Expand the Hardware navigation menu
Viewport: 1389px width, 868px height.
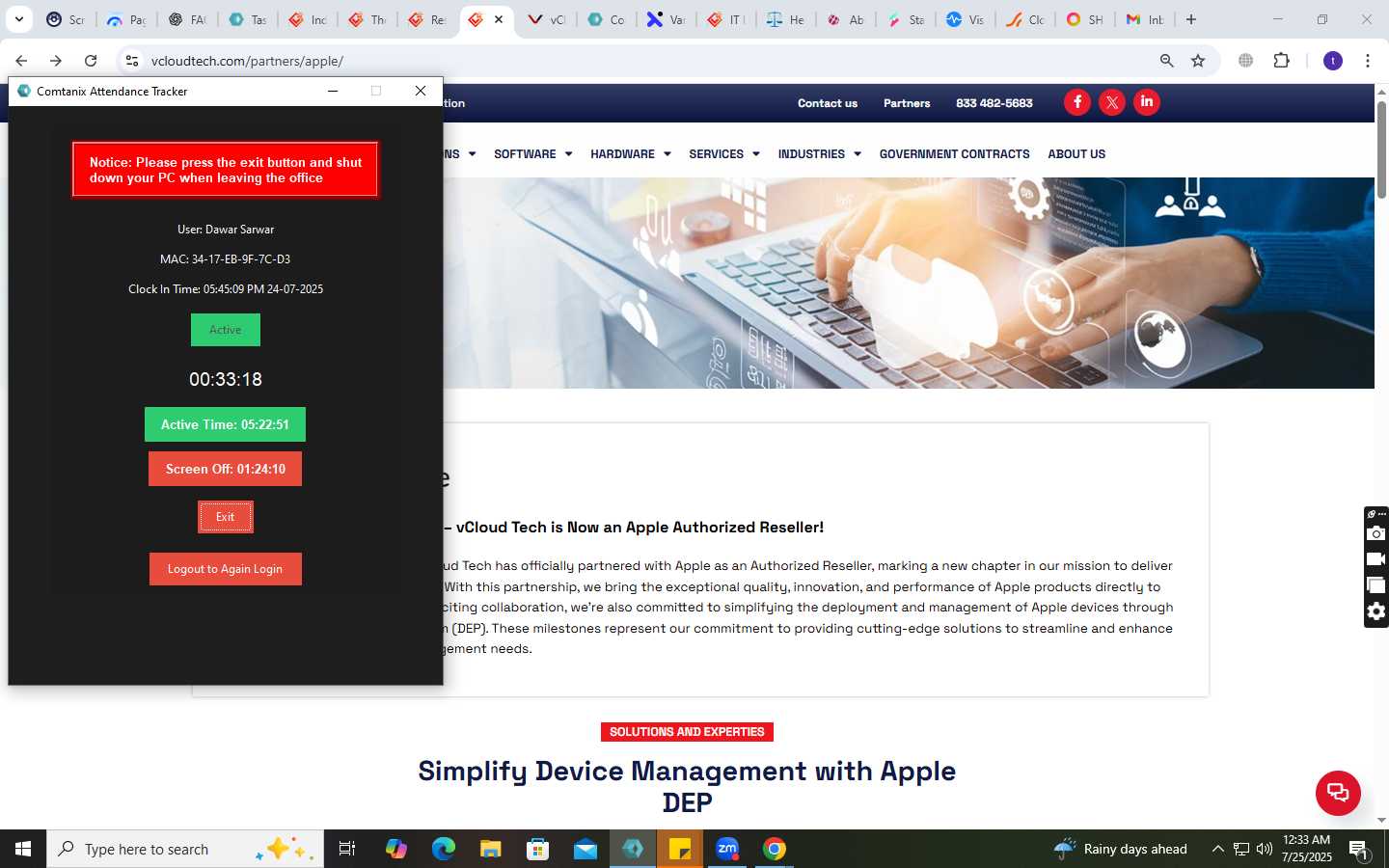[630, 154]
